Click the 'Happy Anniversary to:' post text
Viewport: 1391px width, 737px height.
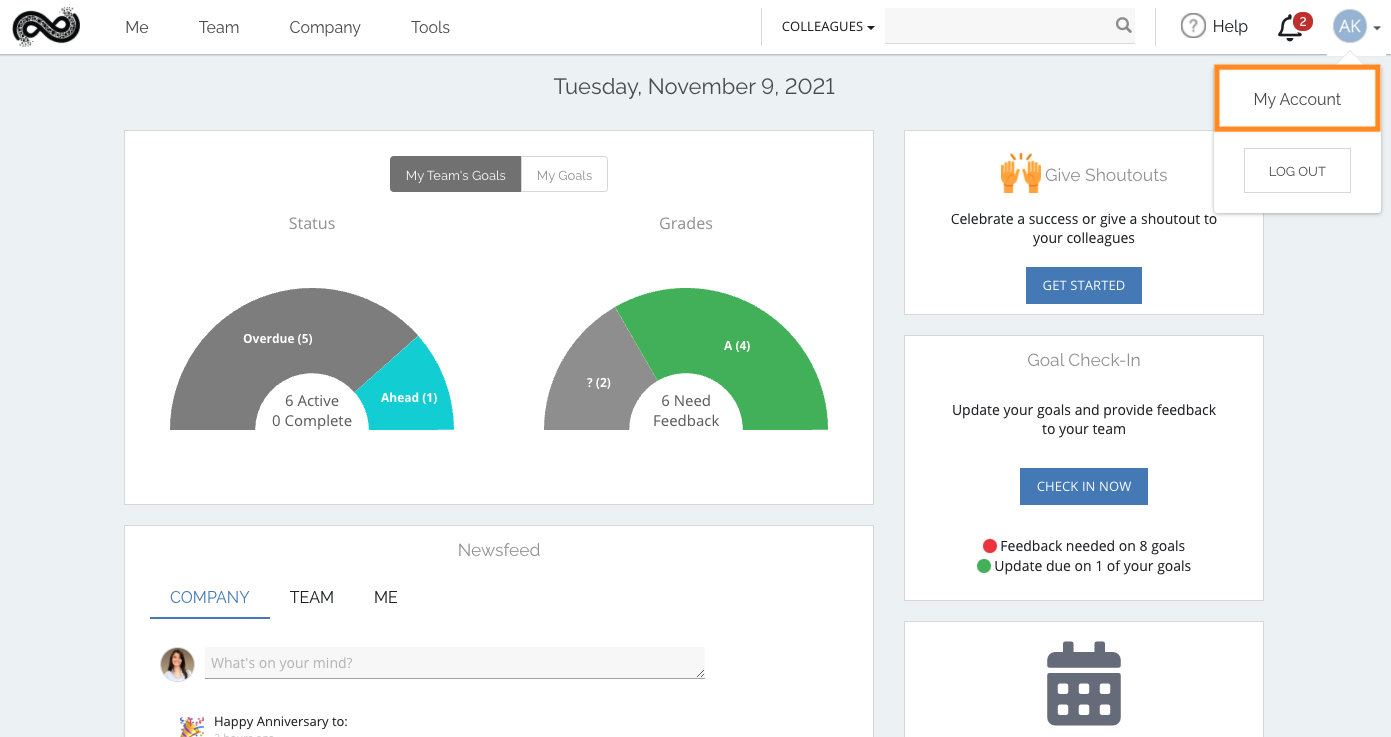click(281, 721)
